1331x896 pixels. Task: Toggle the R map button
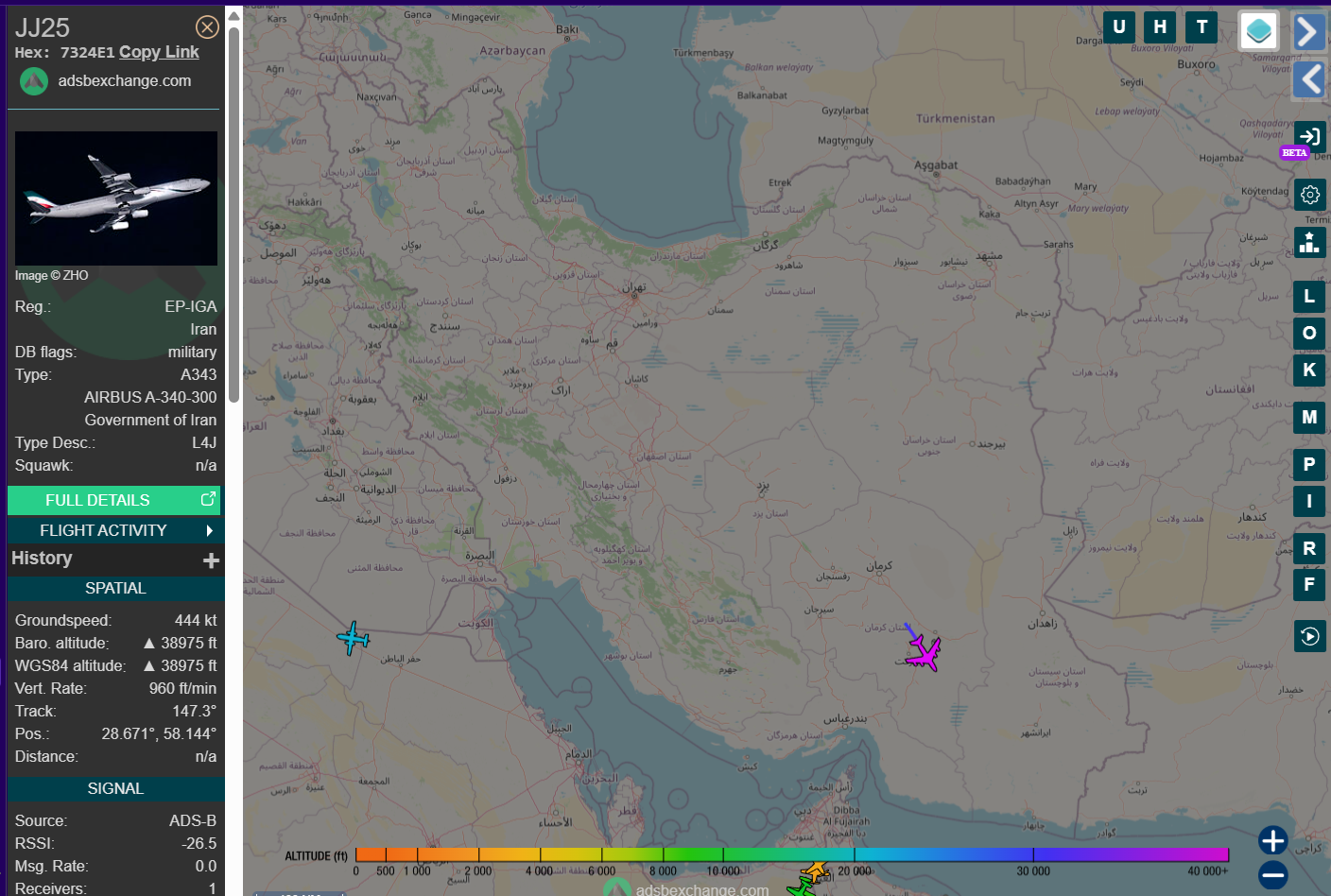point(1309,548)
